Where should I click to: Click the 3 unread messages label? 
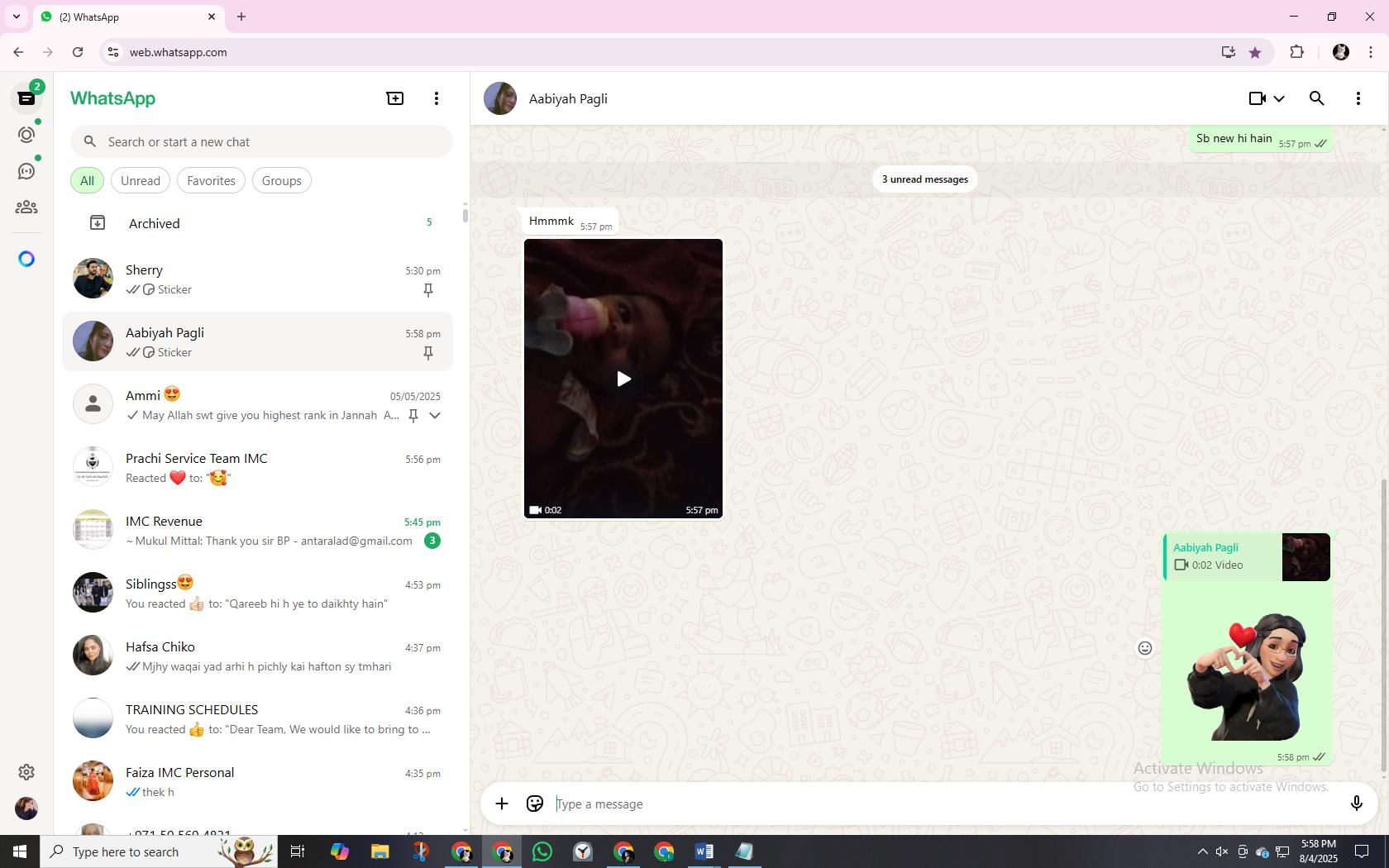(x=925, y=179)
